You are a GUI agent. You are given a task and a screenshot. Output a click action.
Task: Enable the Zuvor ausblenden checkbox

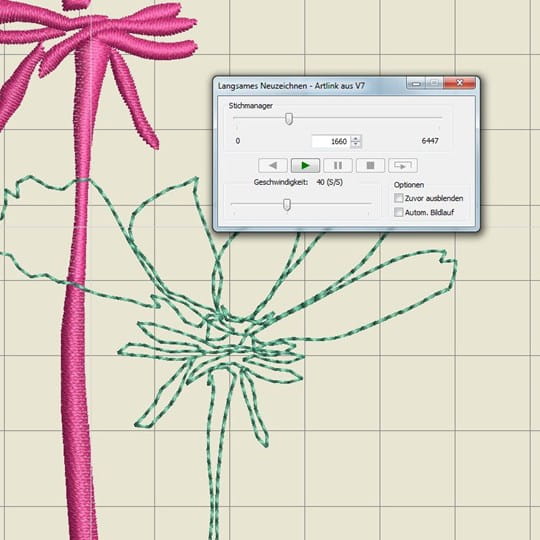point(398,198)
